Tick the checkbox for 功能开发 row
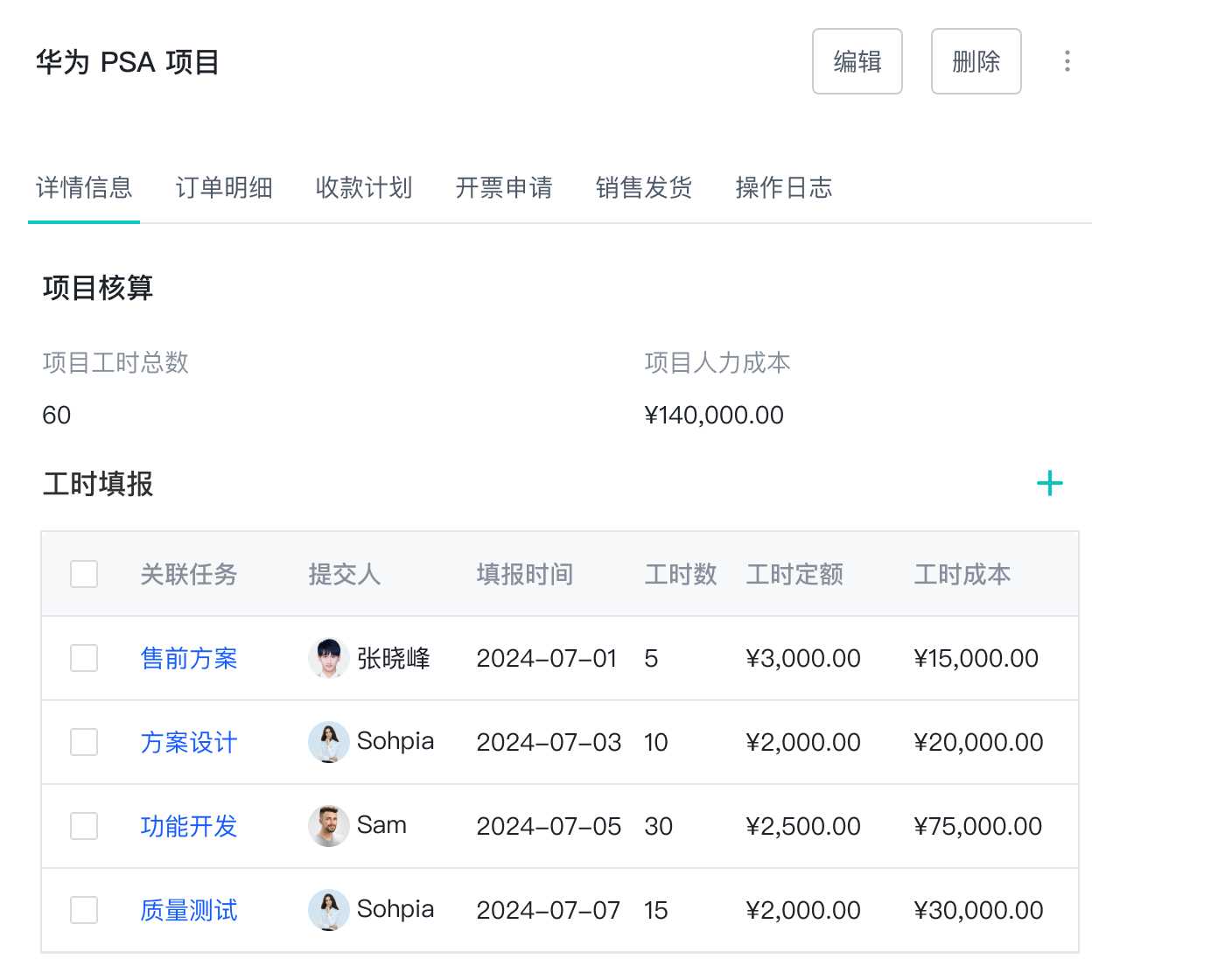1218x980 pixels. point(84,826)
